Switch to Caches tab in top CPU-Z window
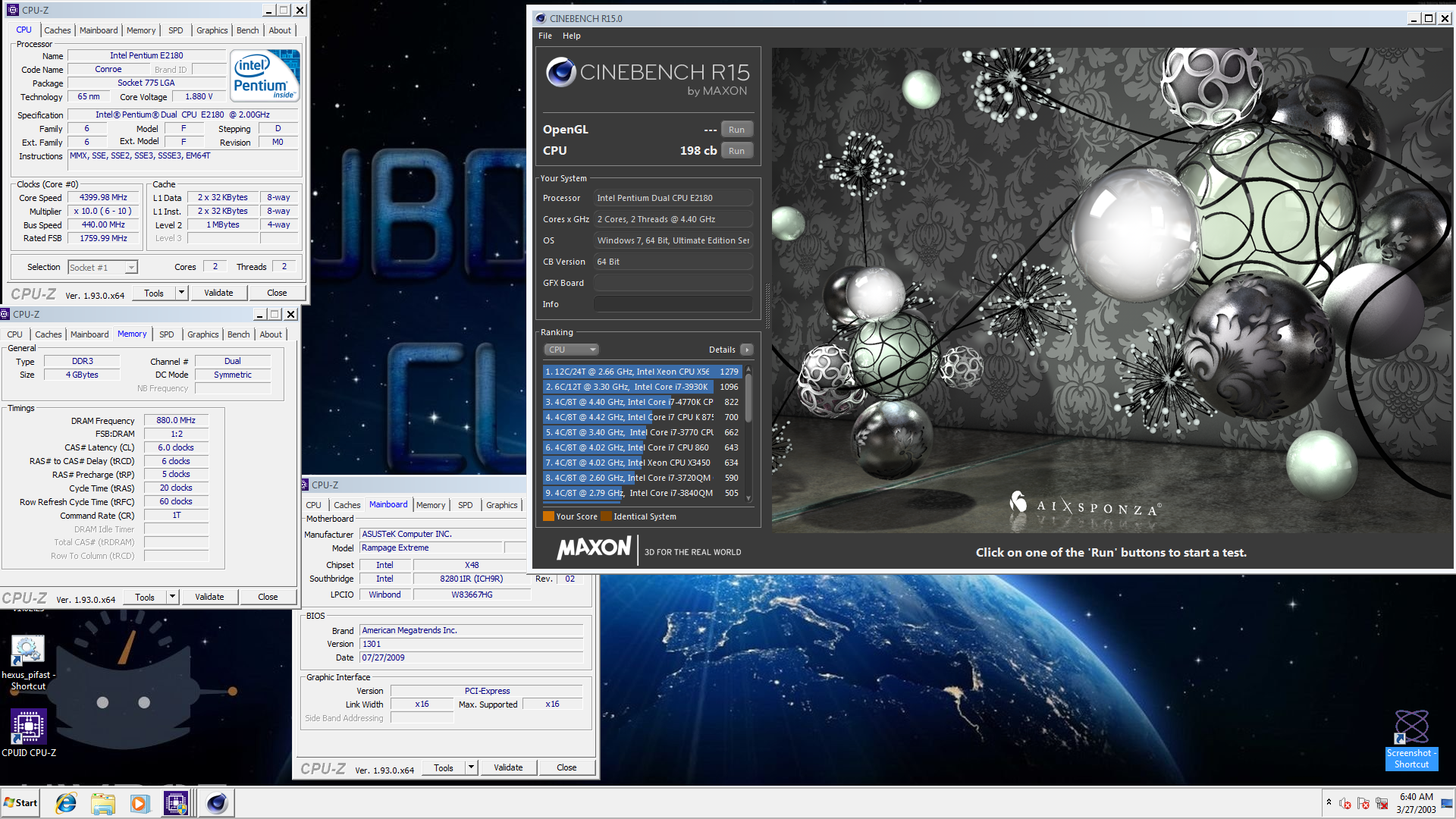 57,30
